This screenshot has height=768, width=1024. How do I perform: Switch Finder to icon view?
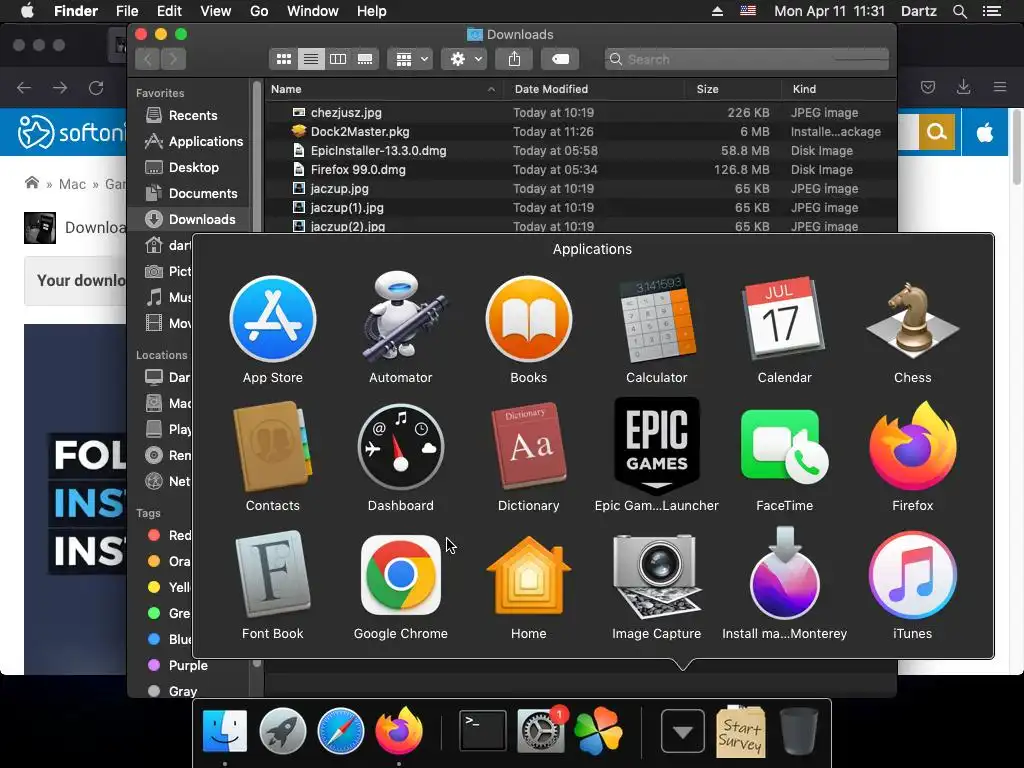click(x=283, y=59)
